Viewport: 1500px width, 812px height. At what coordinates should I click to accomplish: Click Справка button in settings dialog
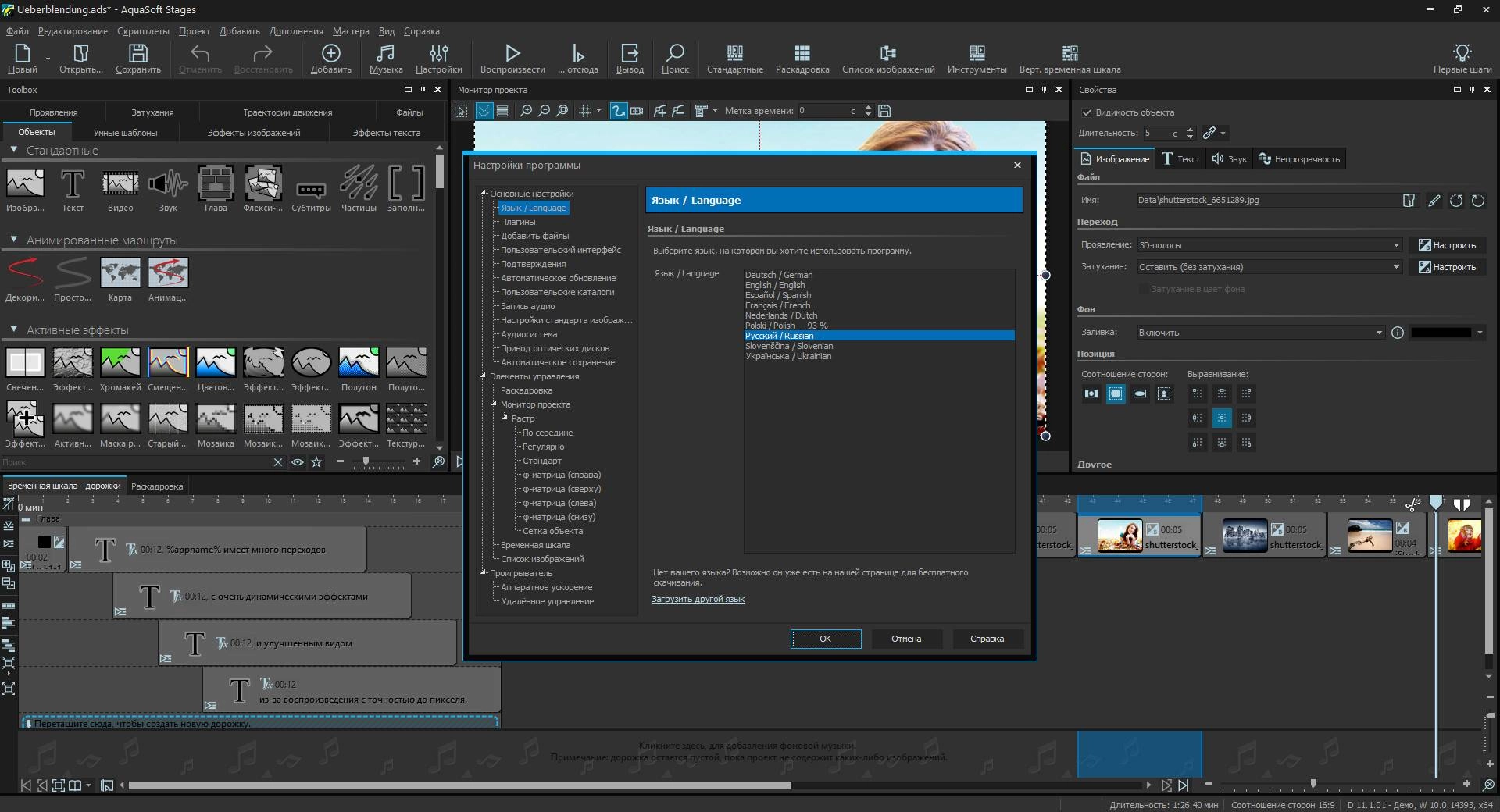(987, 639)
